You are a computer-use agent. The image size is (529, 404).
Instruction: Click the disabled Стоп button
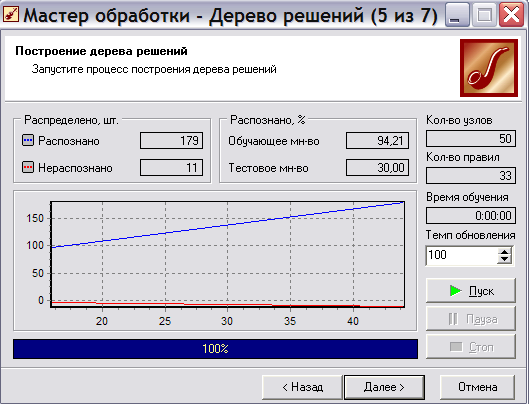click(x=471, y=346)
